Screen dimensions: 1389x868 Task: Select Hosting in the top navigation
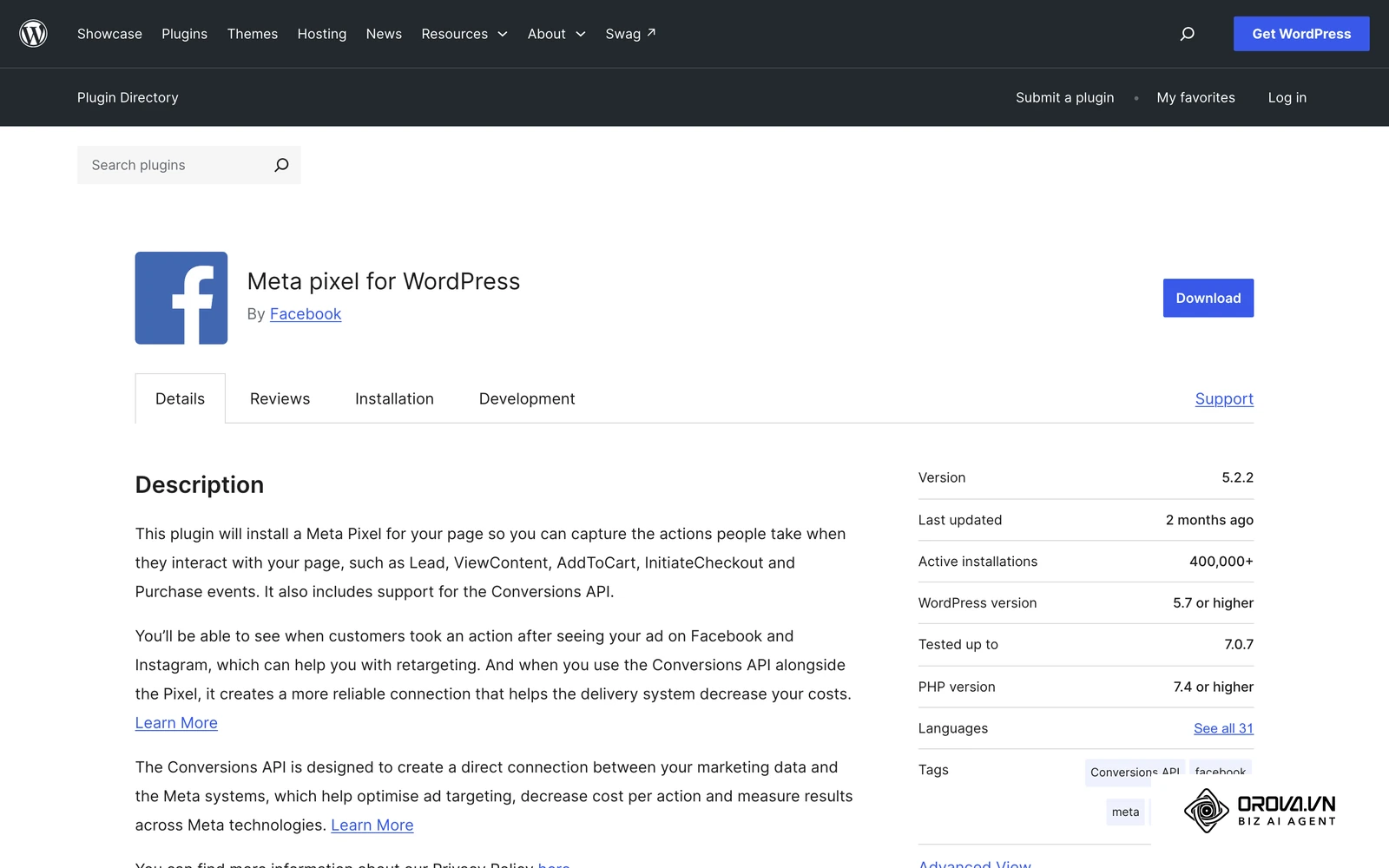pos(322,34)
